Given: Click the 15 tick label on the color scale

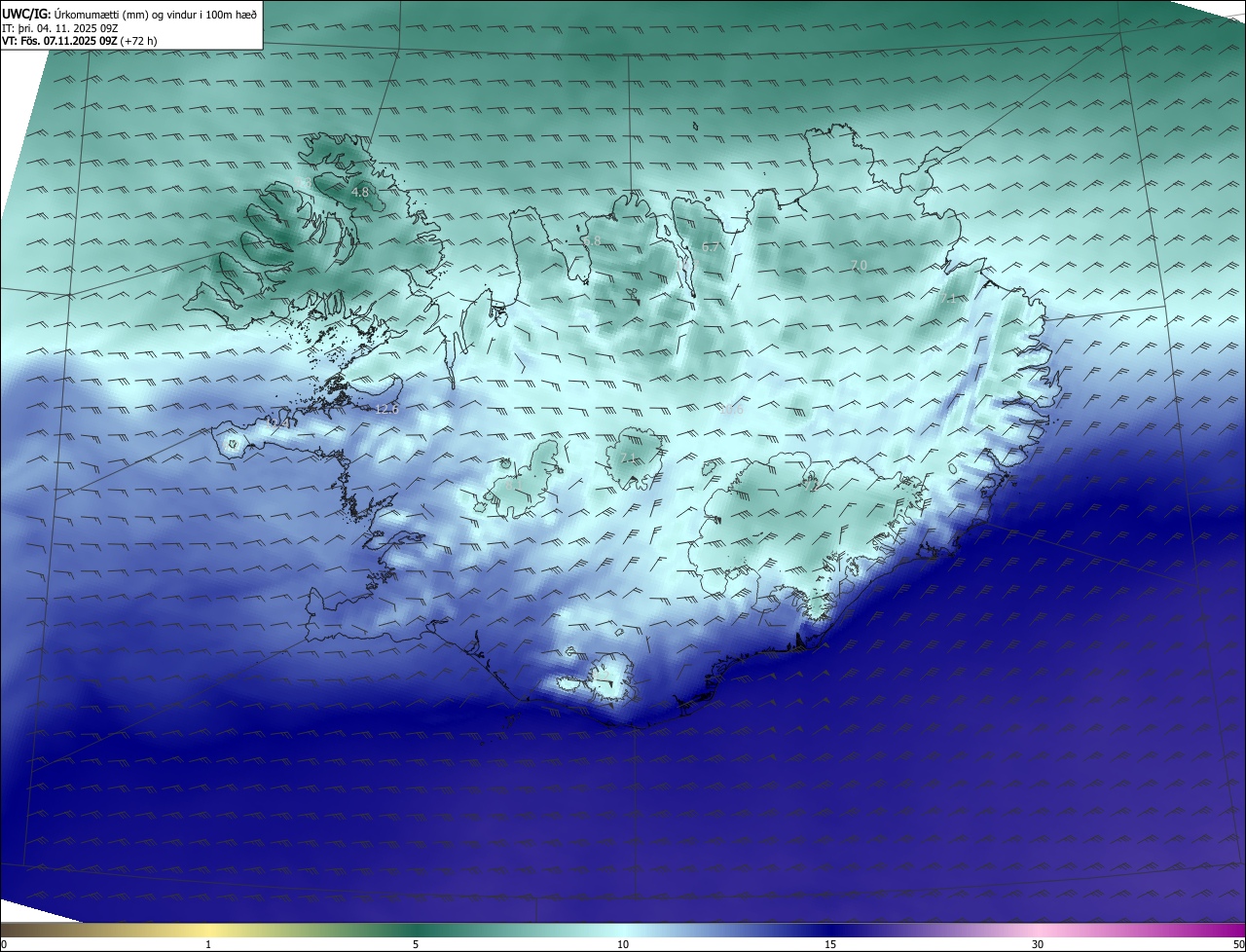Looking at the screenshot, I should click(x=830, y=944).
